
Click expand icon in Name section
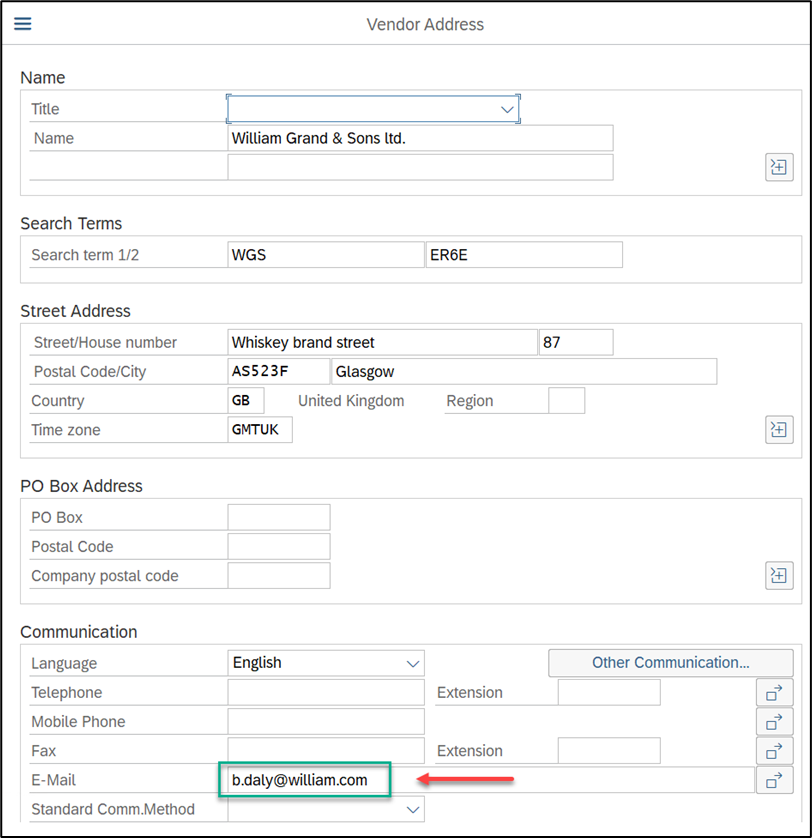point(779,167)
